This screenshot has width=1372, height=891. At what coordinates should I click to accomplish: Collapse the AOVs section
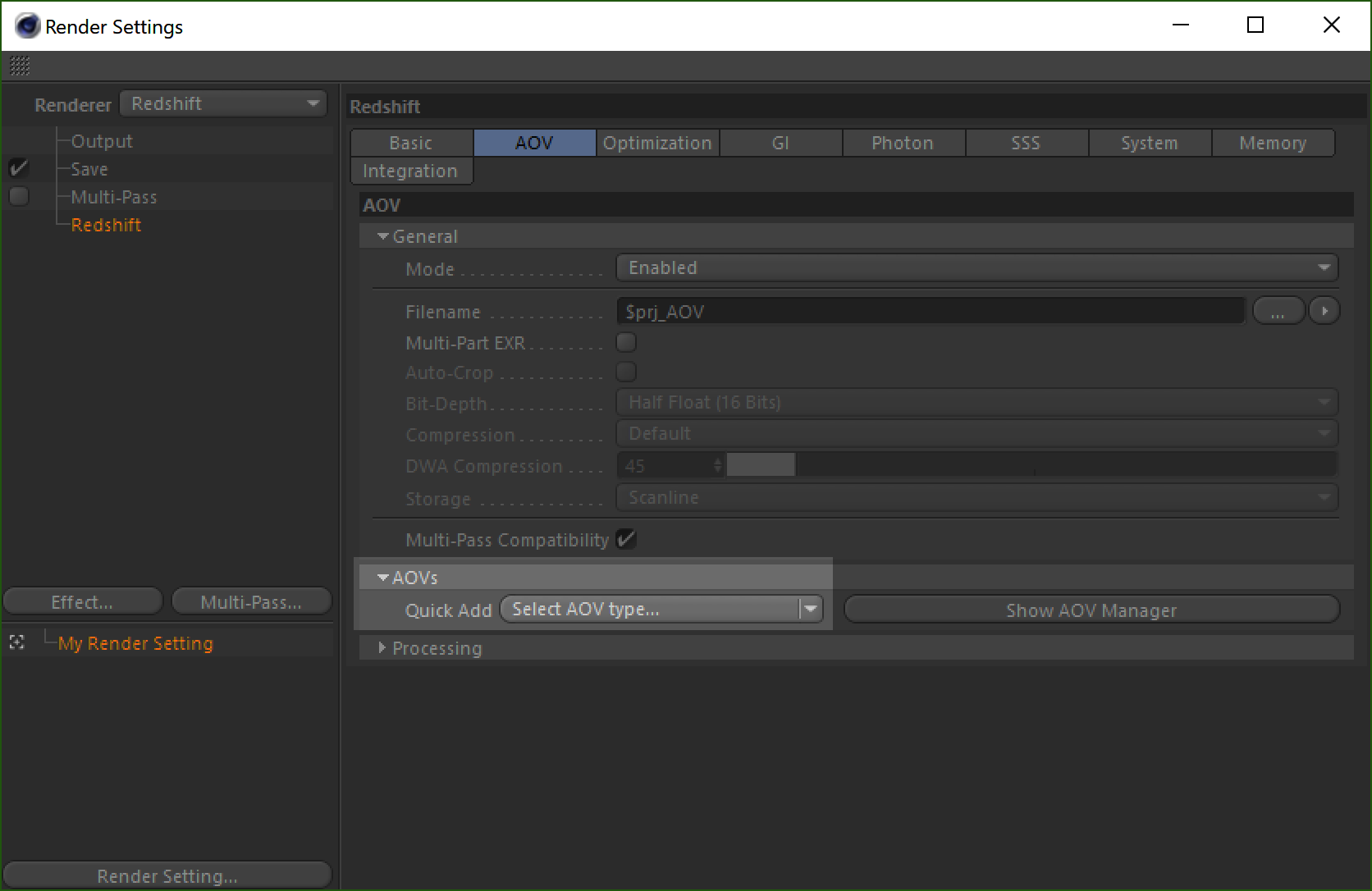(383, 578)
